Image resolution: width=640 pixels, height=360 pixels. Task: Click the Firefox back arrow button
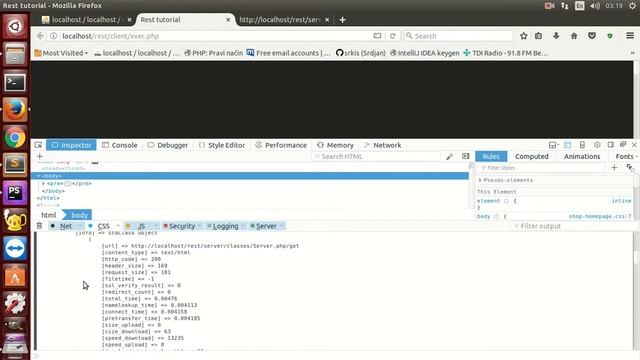[40, 36]
